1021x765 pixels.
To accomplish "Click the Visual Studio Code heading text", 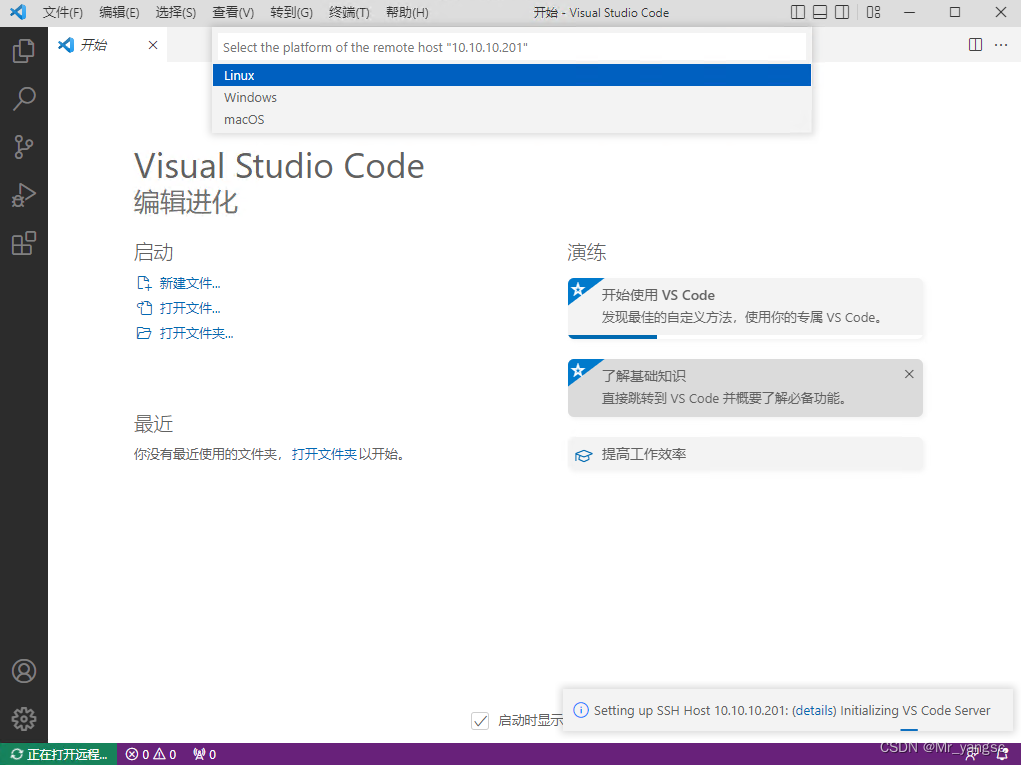I will click(x=279, y=166).
